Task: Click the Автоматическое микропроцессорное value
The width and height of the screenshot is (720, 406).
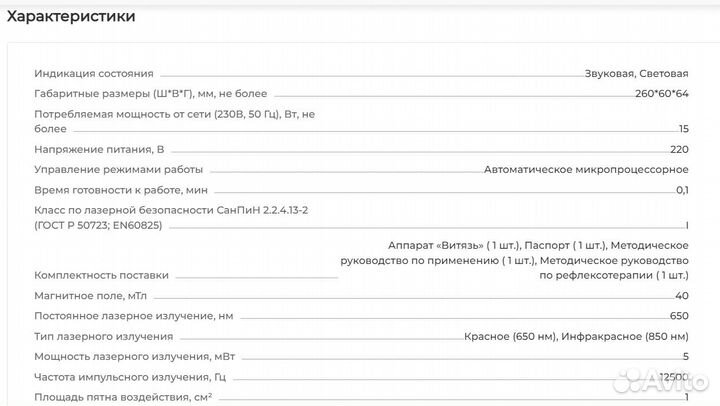Action: click(x=587, y=168)
